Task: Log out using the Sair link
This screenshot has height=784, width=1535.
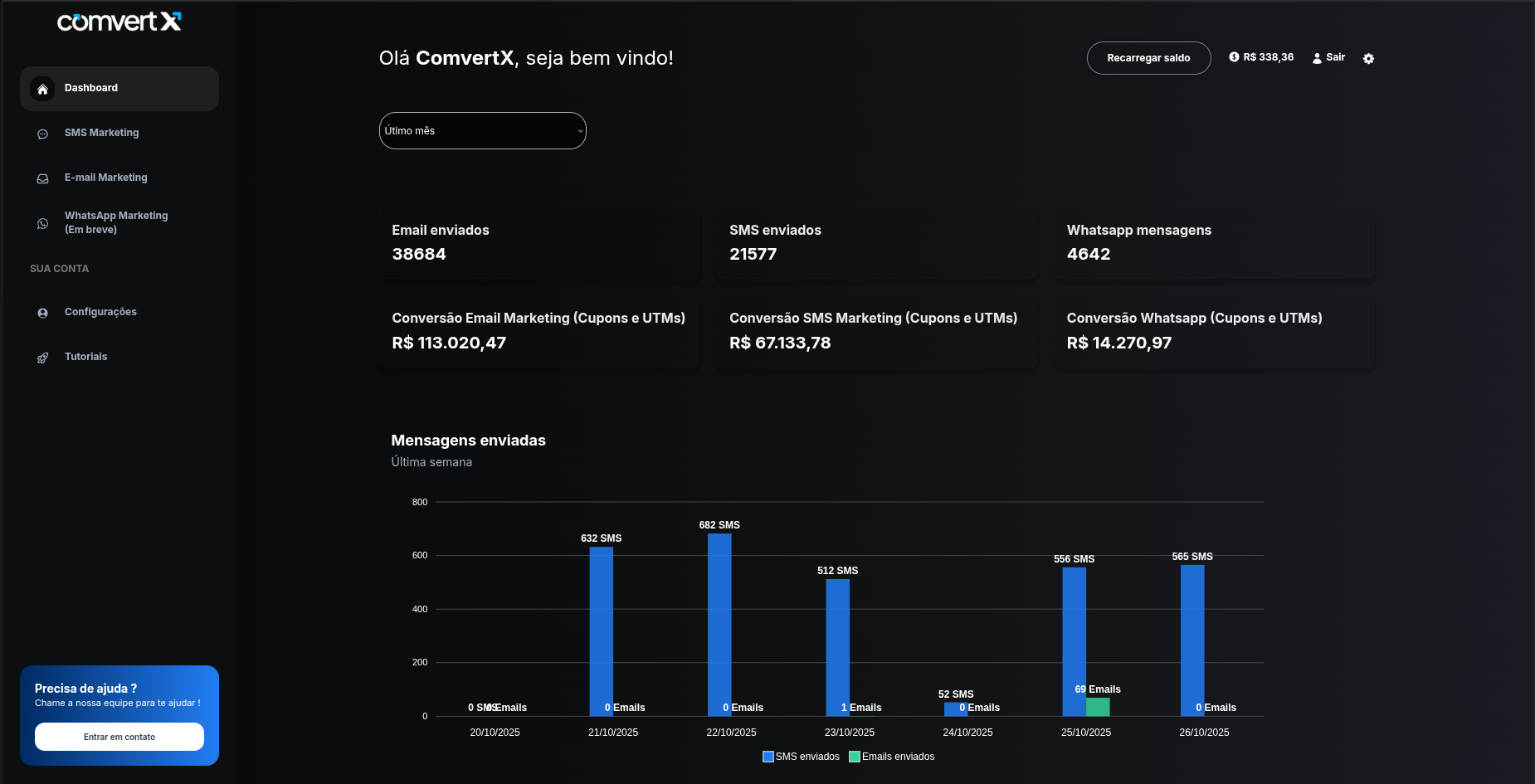Action: (x=1328, y=57)
